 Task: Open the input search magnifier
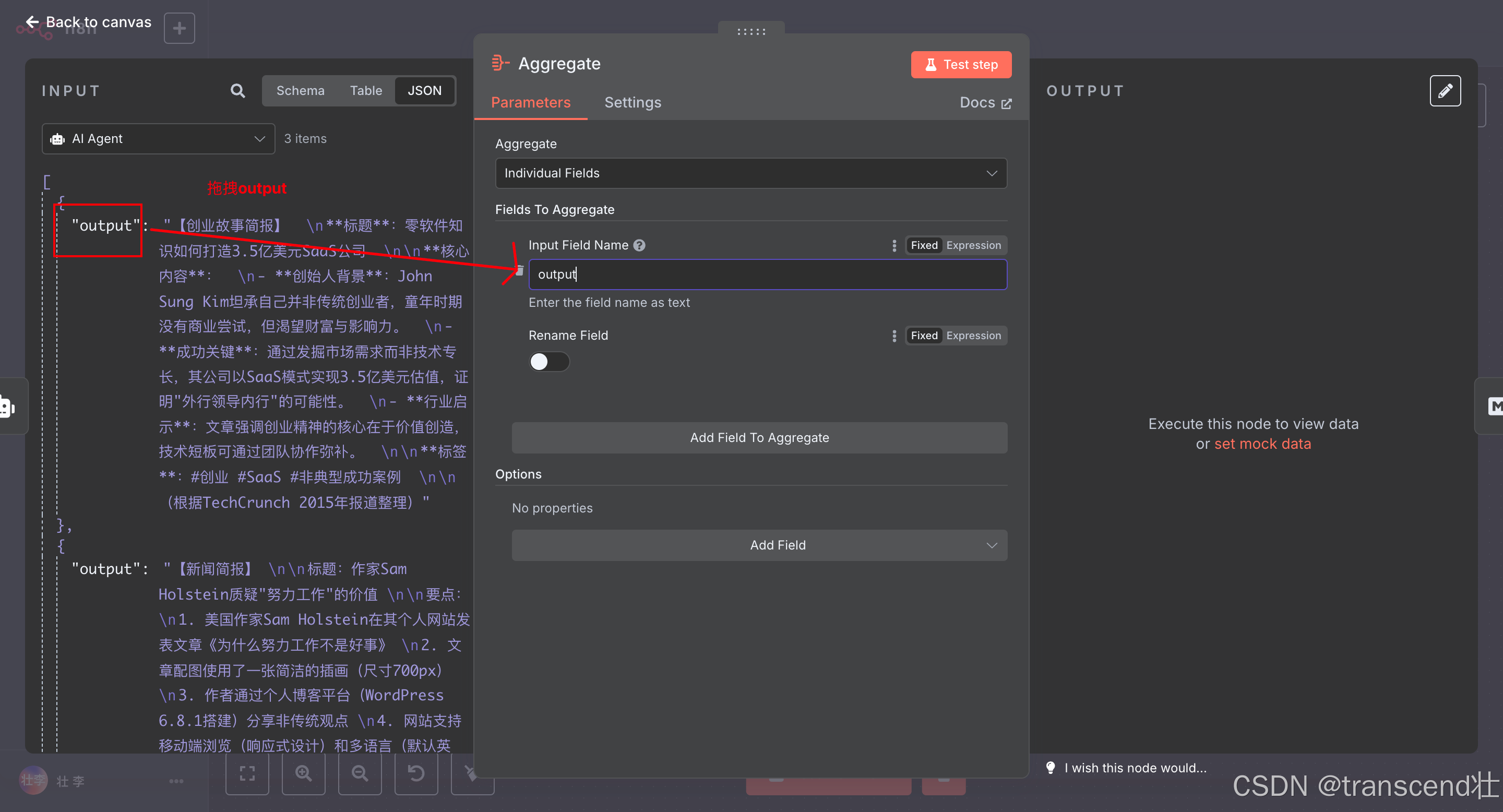click(x=237, y=91)
